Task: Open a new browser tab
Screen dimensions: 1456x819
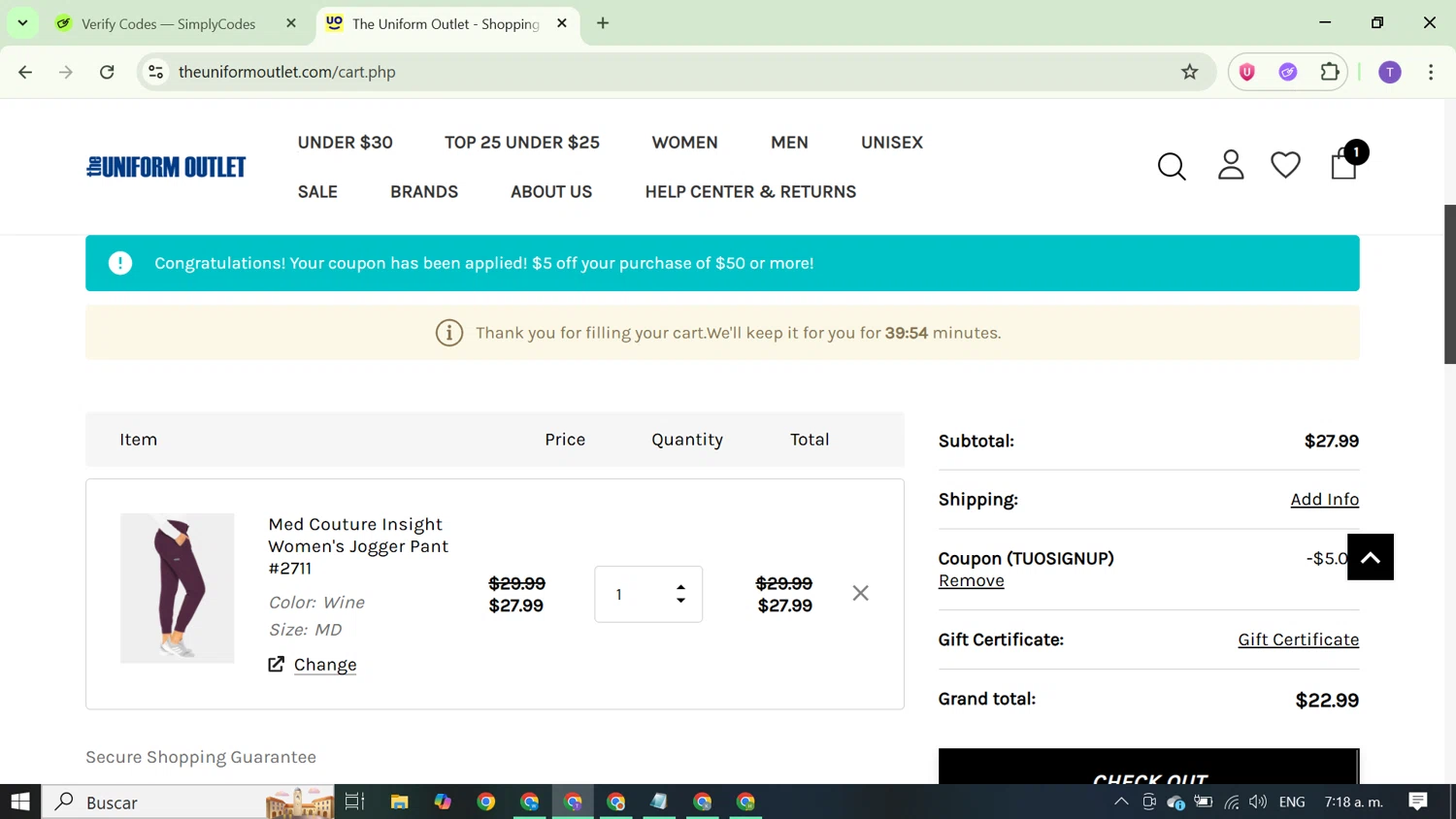Action: click(603, 23)
